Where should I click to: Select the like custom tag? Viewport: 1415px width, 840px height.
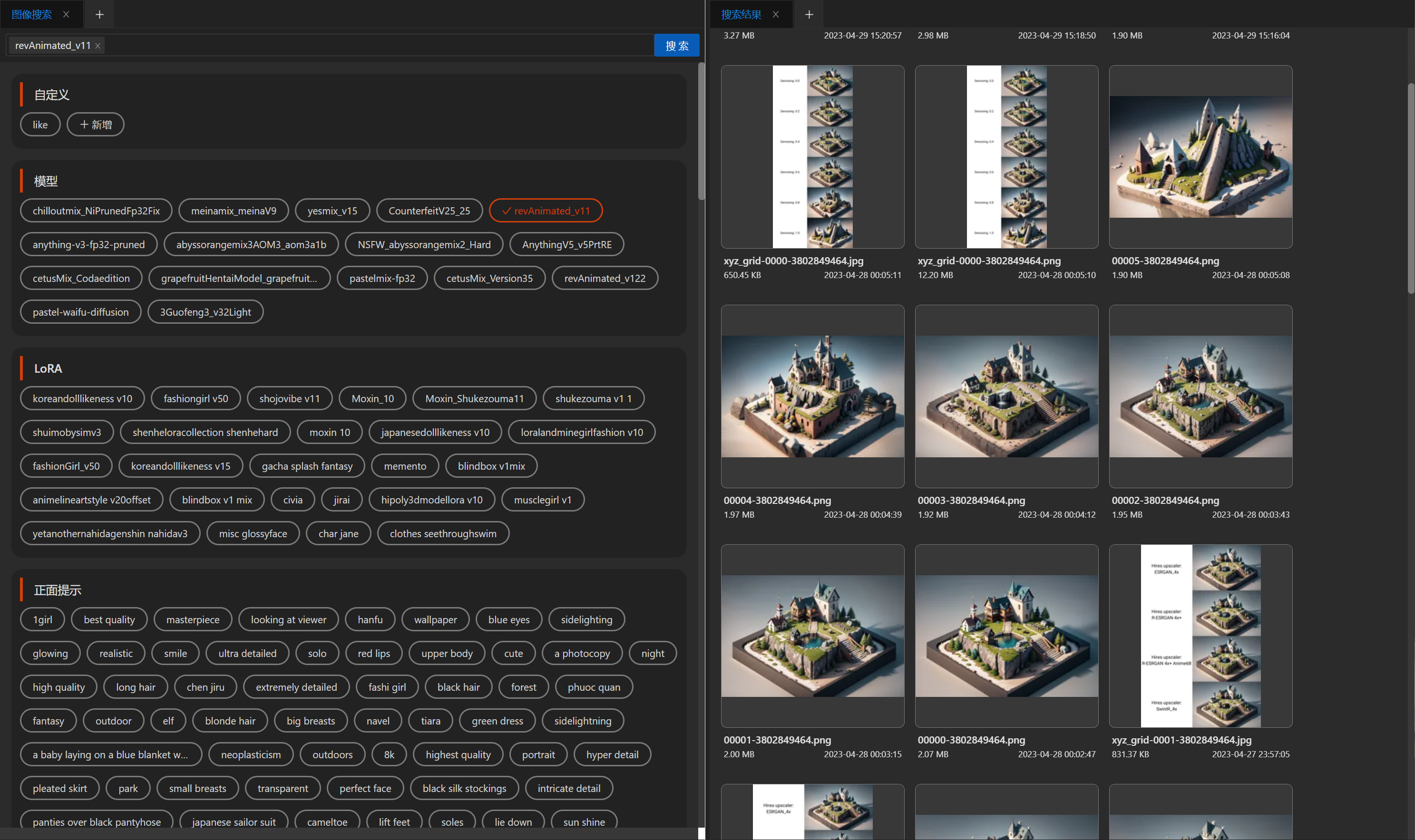click(40, 125)
